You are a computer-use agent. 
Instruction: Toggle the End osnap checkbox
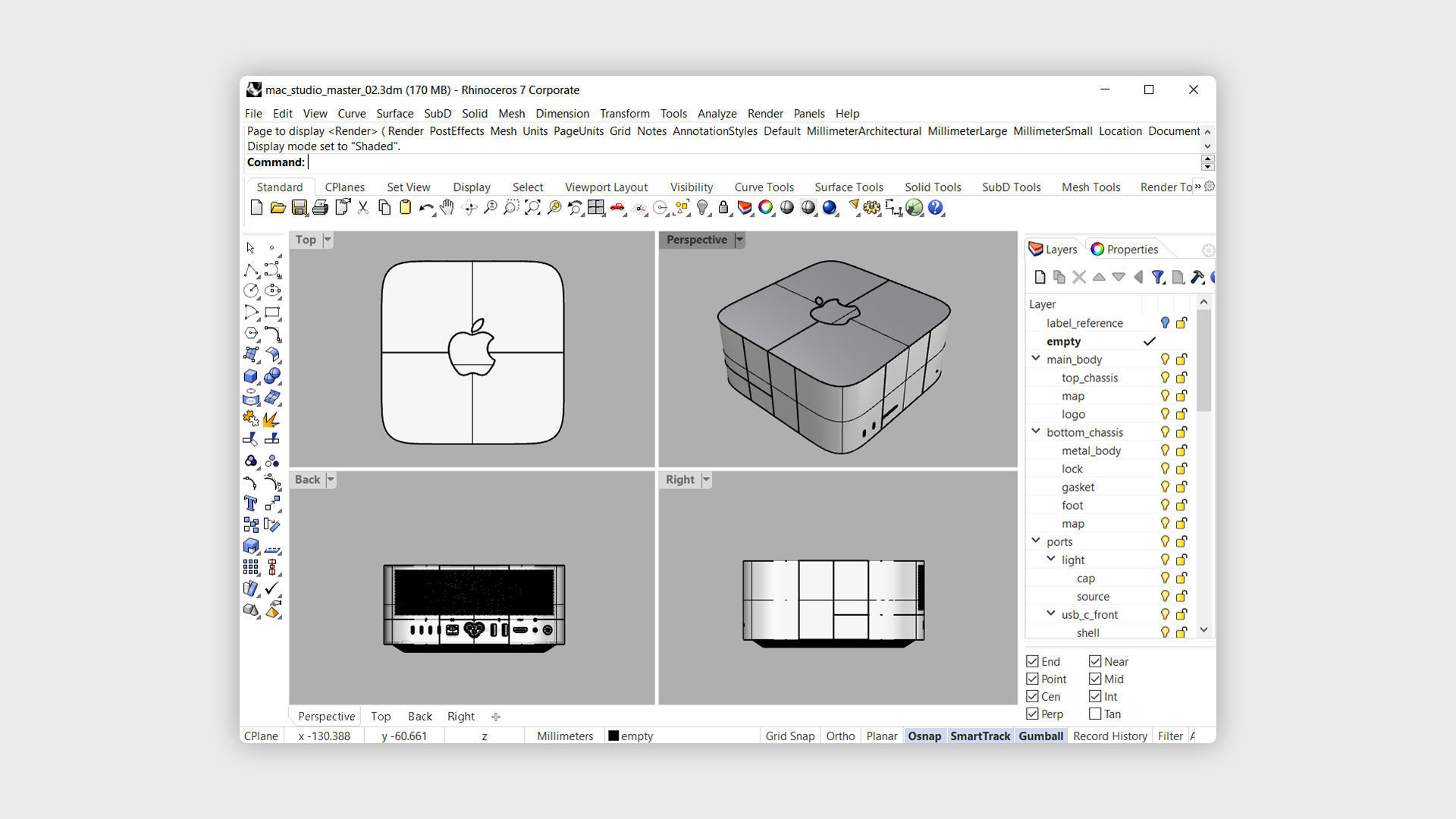click(1032, 661)
